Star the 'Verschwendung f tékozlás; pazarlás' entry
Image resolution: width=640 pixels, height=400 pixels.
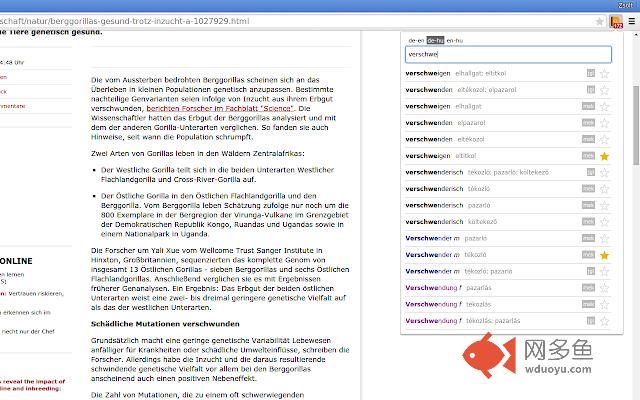604,321
